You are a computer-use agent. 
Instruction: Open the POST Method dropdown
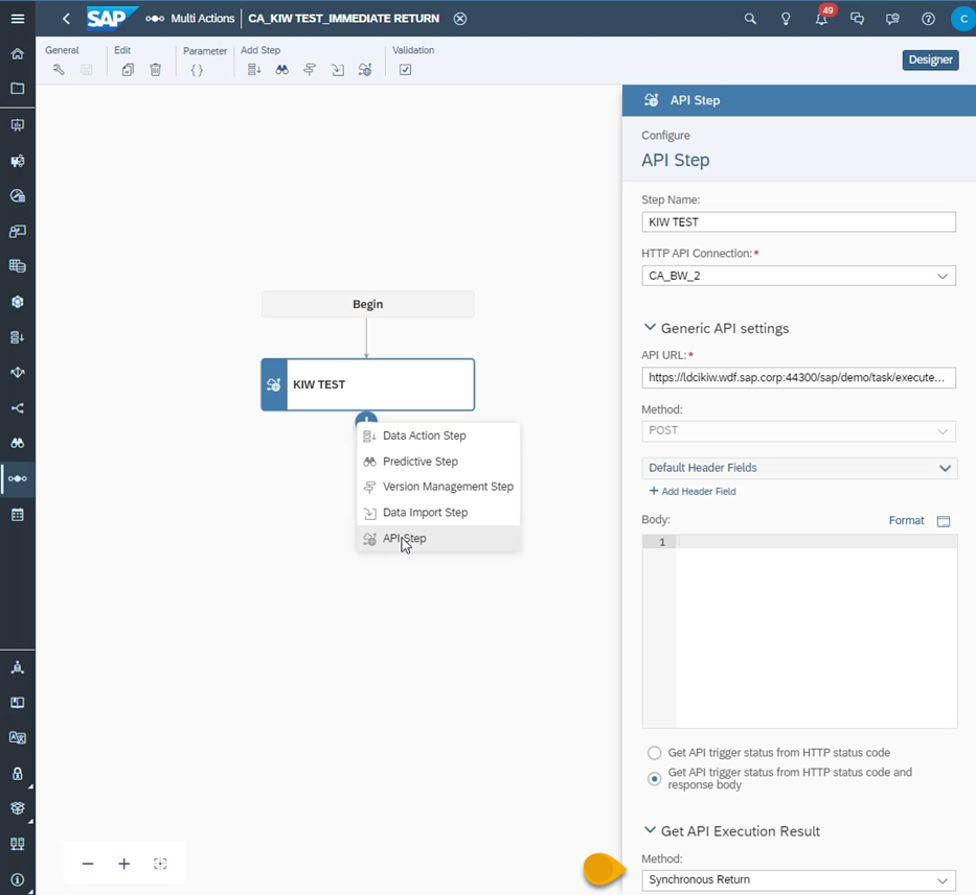pos(799,431)
